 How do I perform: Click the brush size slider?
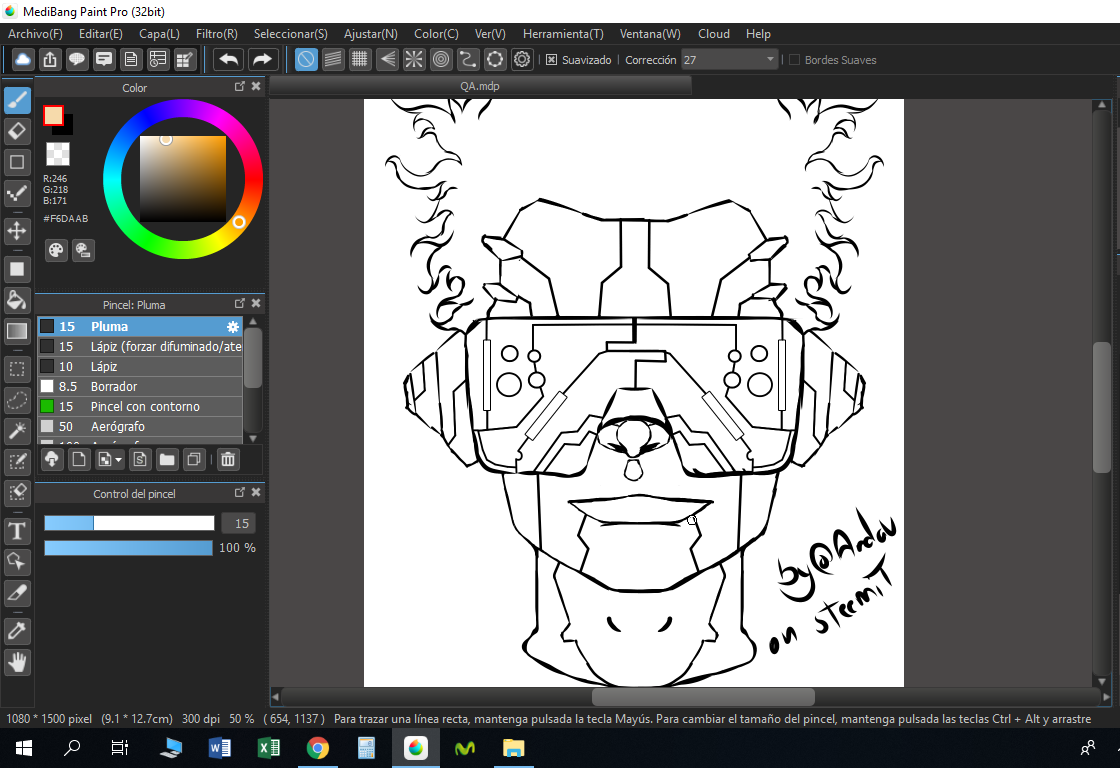(129, 523)
